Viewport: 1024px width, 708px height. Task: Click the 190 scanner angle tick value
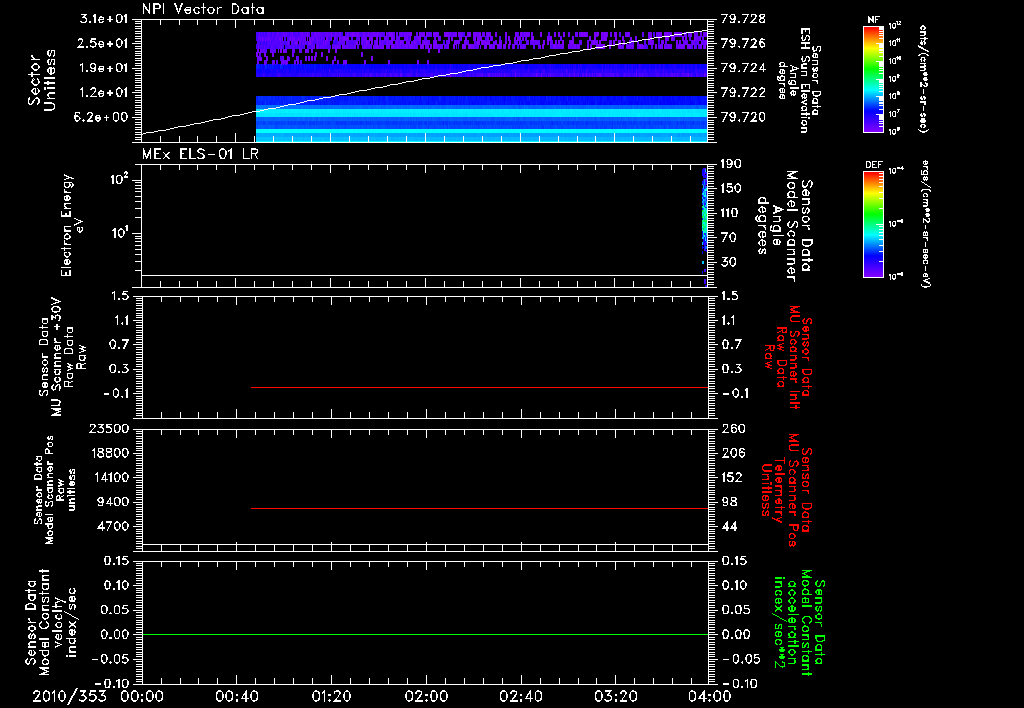pyautogui.click(x=731, y=163)
